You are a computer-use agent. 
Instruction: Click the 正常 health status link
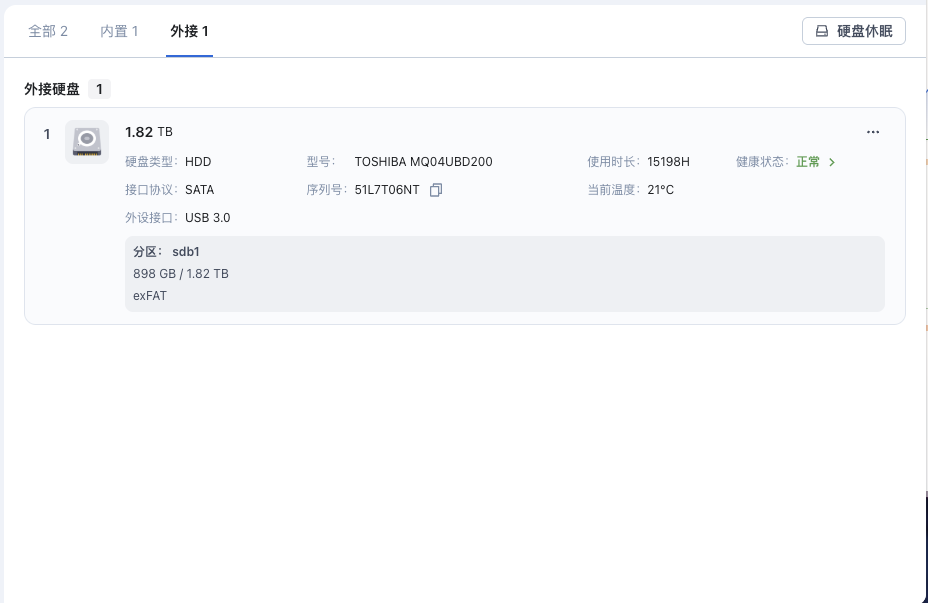808,162
